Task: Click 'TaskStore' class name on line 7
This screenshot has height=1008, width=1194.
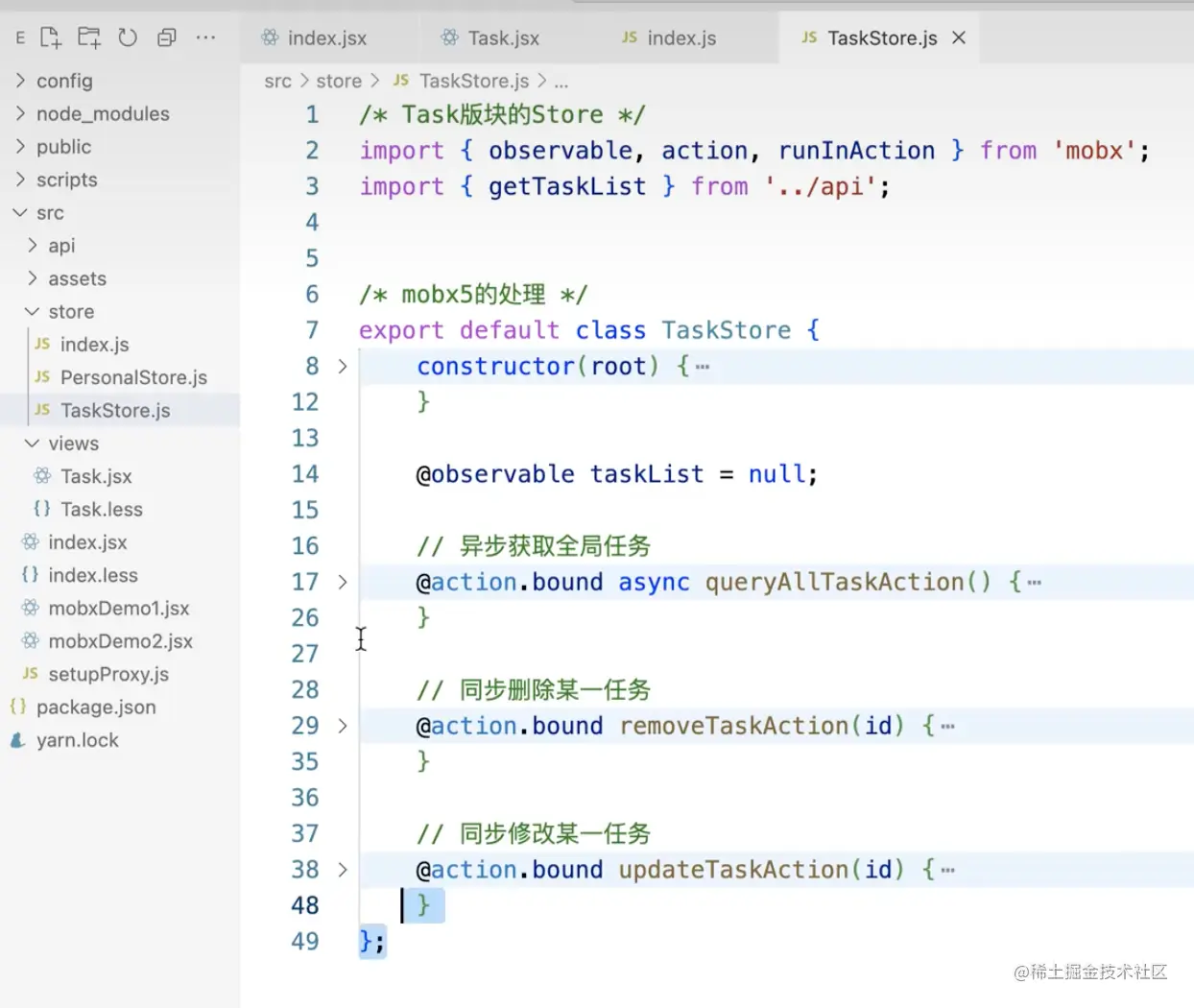Action: (726, 330)
